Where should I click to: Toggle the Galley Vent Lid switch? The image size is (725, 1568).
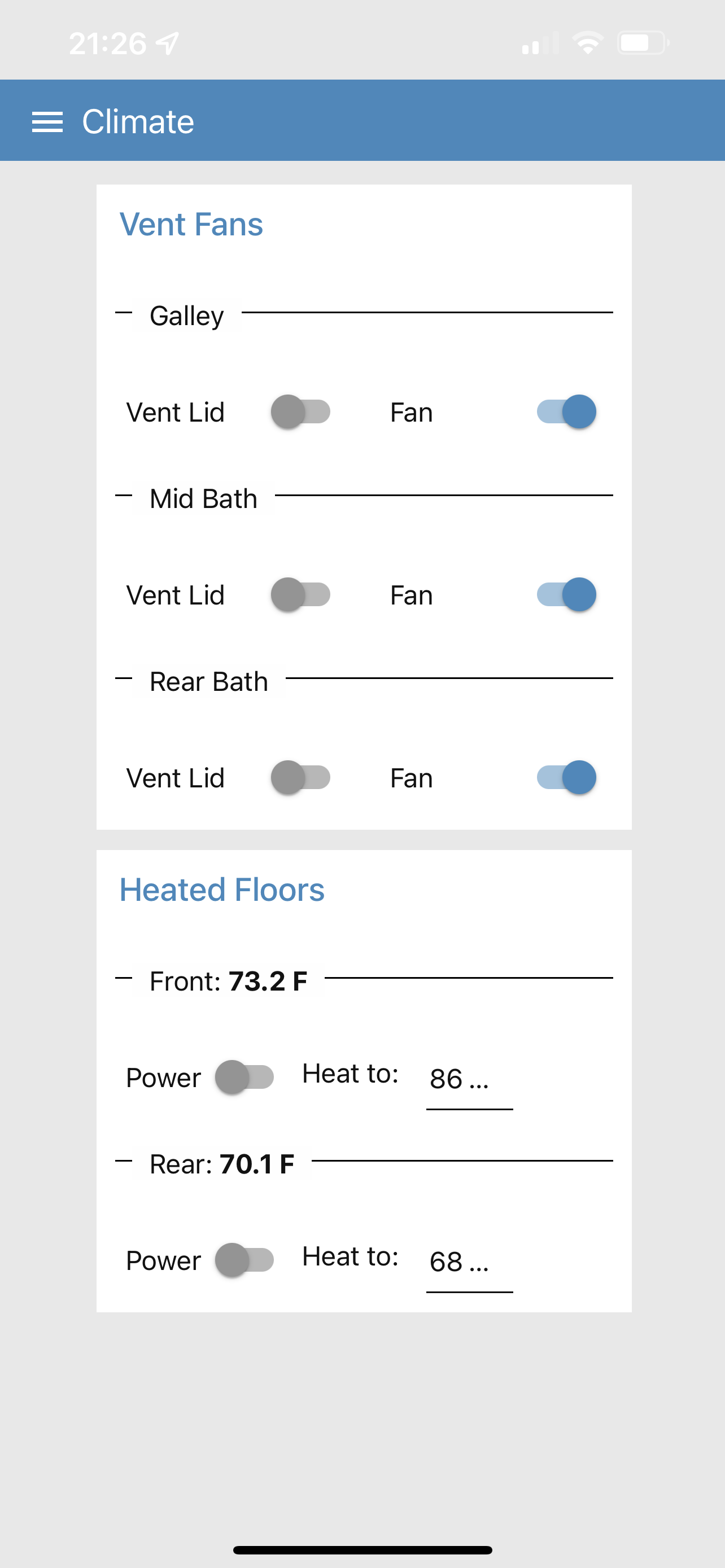(301, 412)
